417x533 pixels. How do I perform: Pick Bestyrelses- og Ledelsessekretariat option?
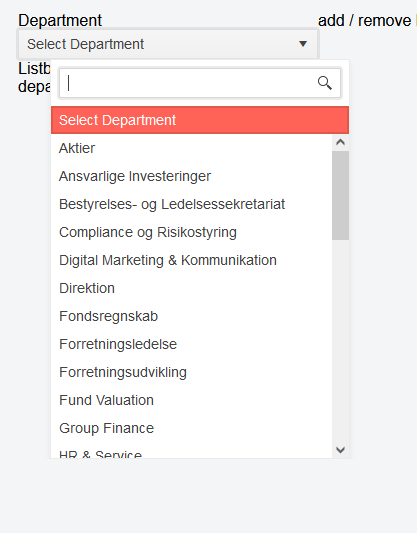pyautogui.click(x=191, y=204)
